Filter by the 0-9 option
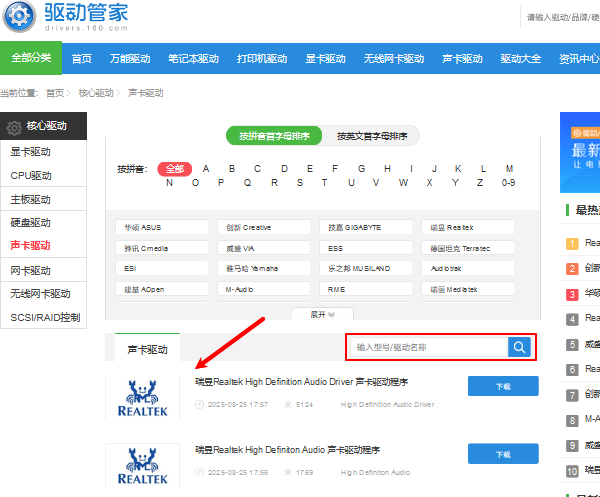The height and width of the screenshot is (497, 600). 508,183
